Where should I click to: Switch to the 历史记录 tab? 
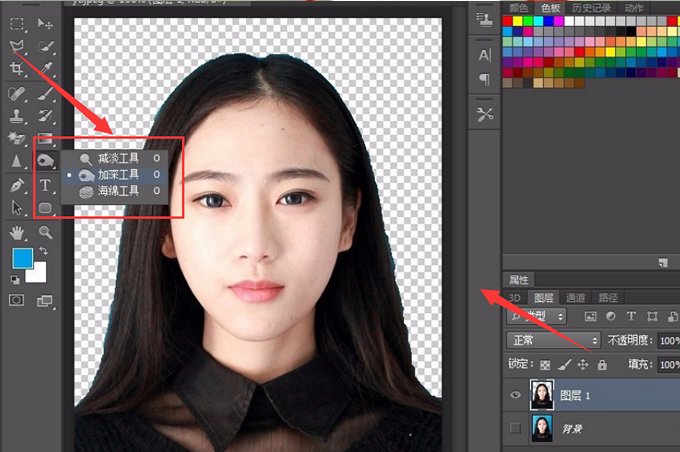click(592, 8)
